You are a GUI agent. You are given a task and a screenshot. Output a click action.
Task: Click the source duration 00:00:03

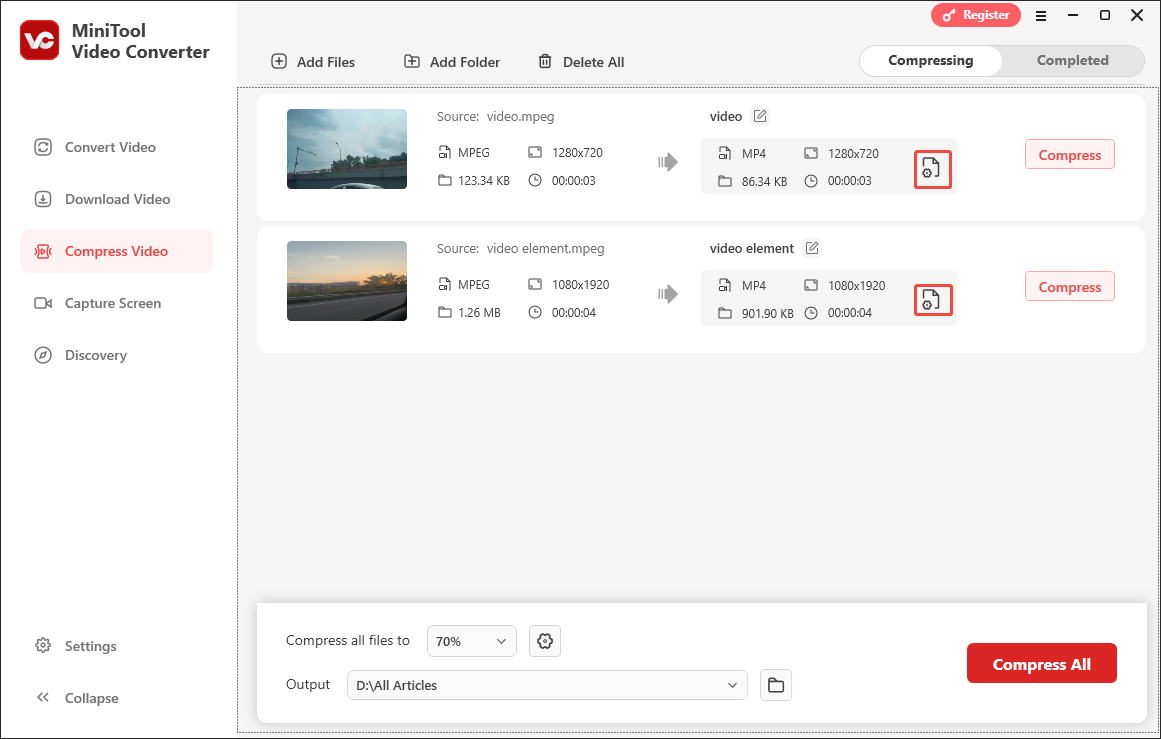pyautogui.click(x=573, y=181)
